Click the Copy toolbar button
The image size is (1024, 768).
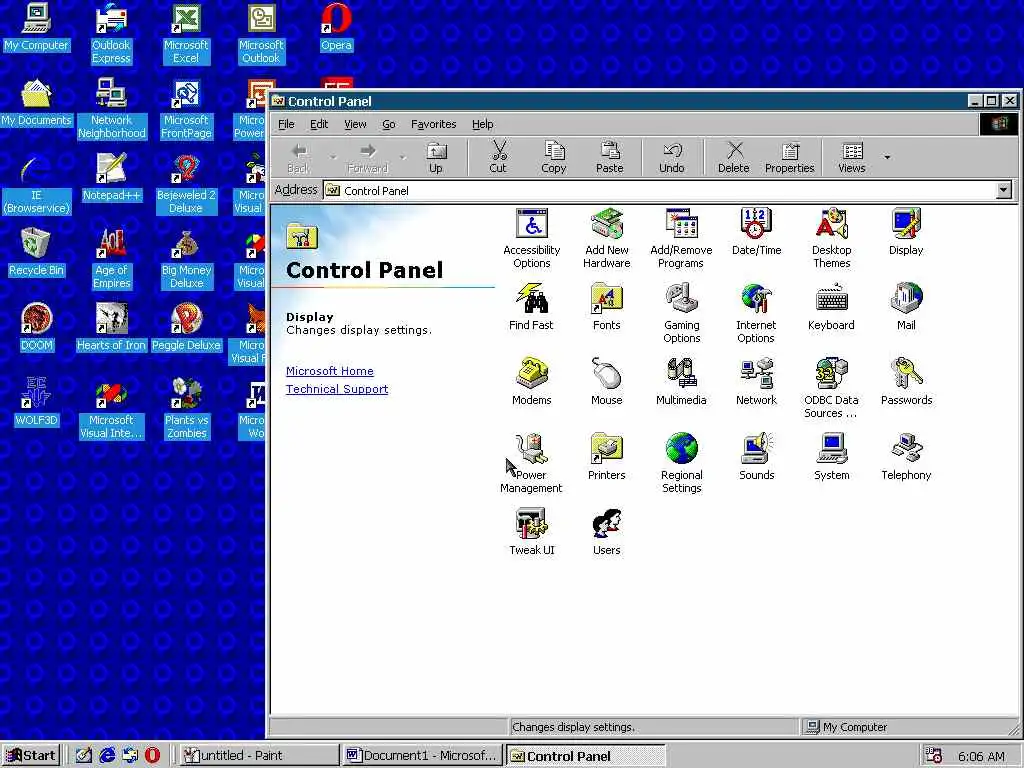pos(554,157)
